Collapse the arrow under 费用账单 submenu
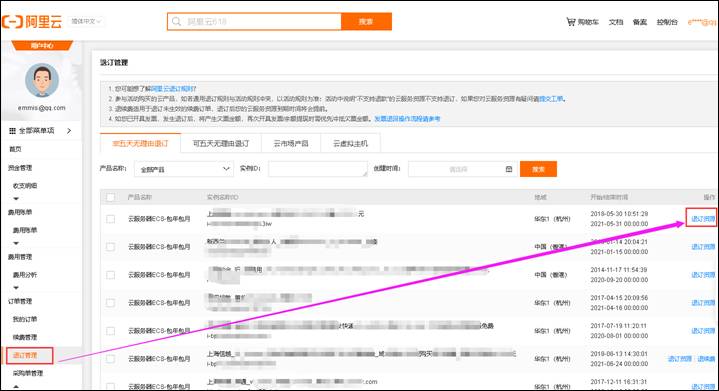Viewport: 719px width, 391px height. pyautogui.click(x=16, y=243)
